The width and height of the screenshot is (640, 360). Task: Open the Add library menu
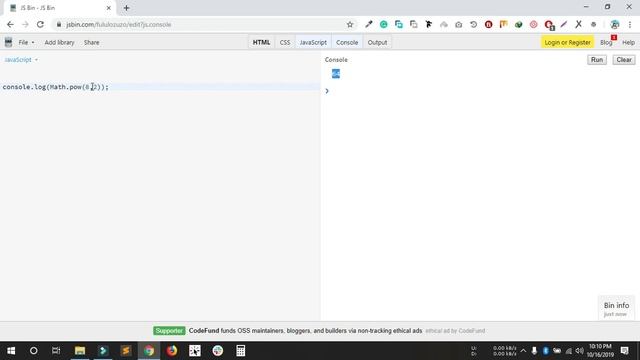pos(59,42)
